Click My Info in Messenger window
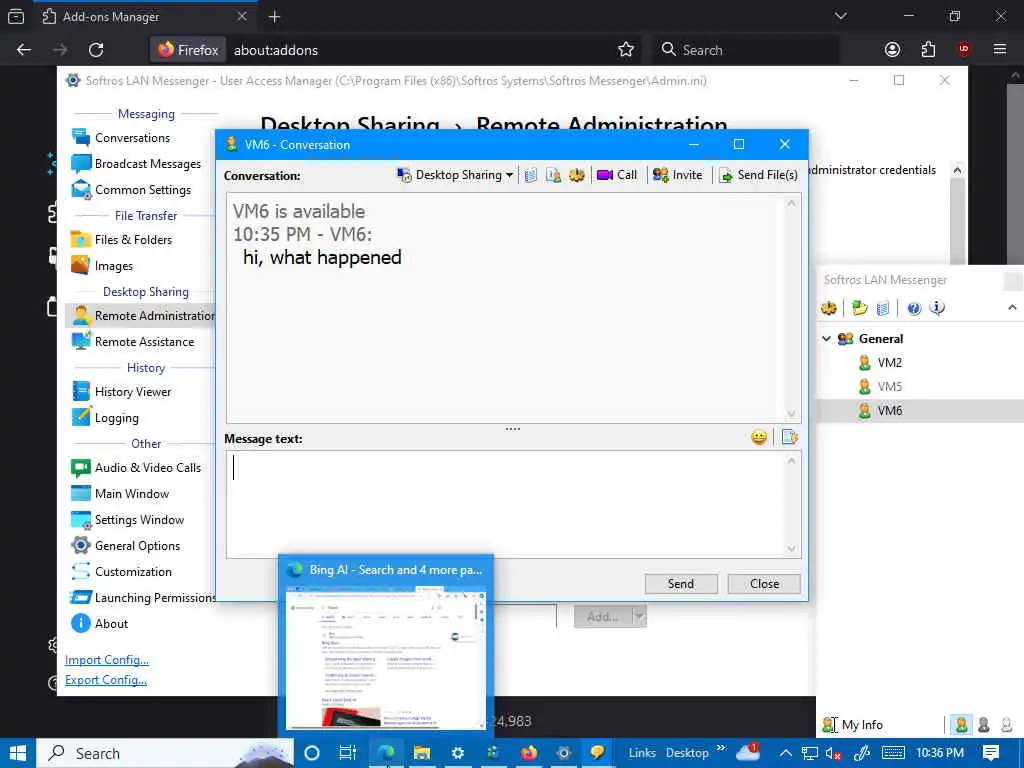1024x768 pixels. 852,725
